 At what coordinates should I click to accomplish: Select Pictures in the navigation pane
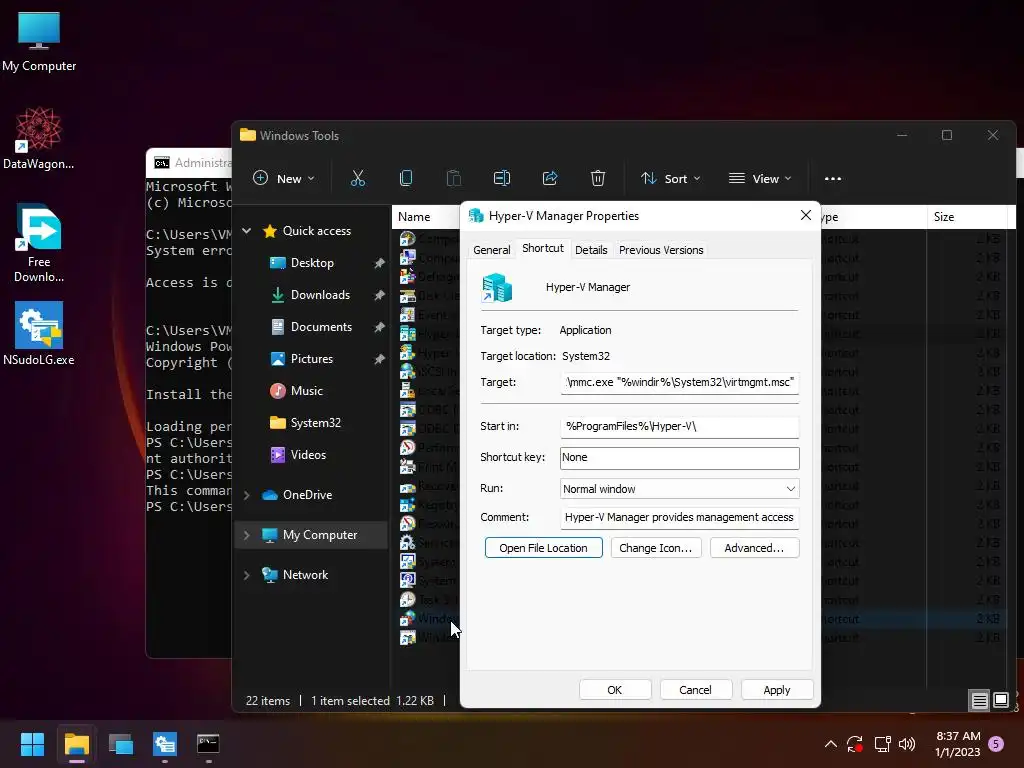312,359
